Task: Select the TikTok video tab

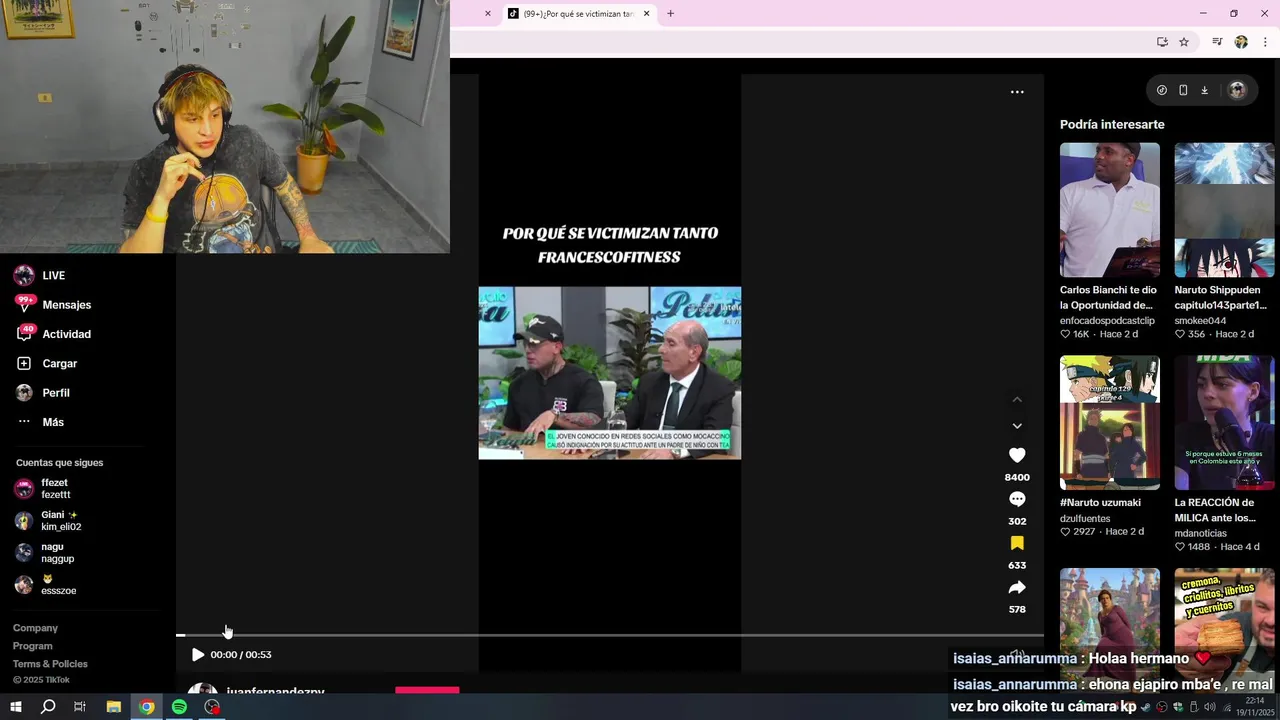Action: pyautogui.click(x=578, y=14)
